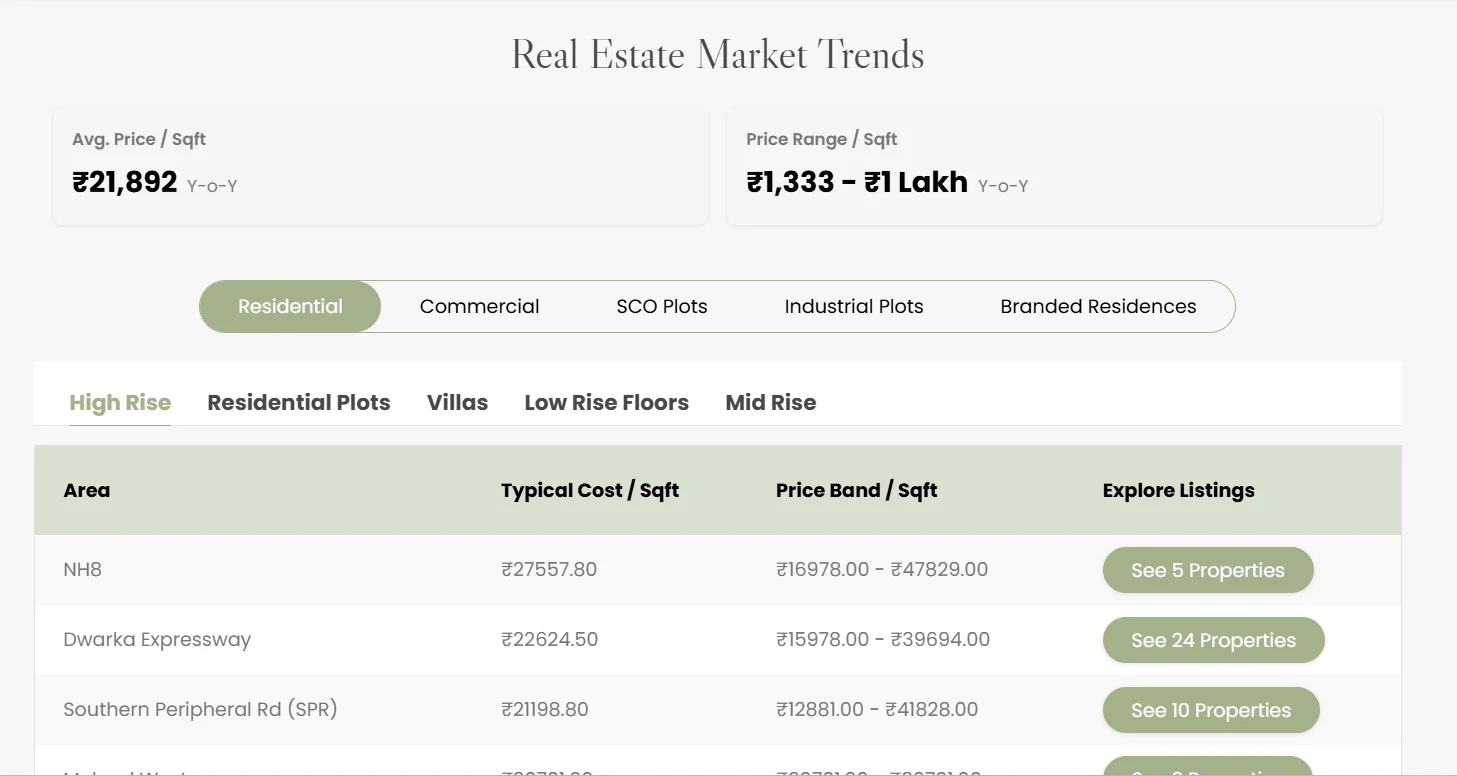Click the NH8 area name
The image size is (1457, 776).
tap(83, 569)
